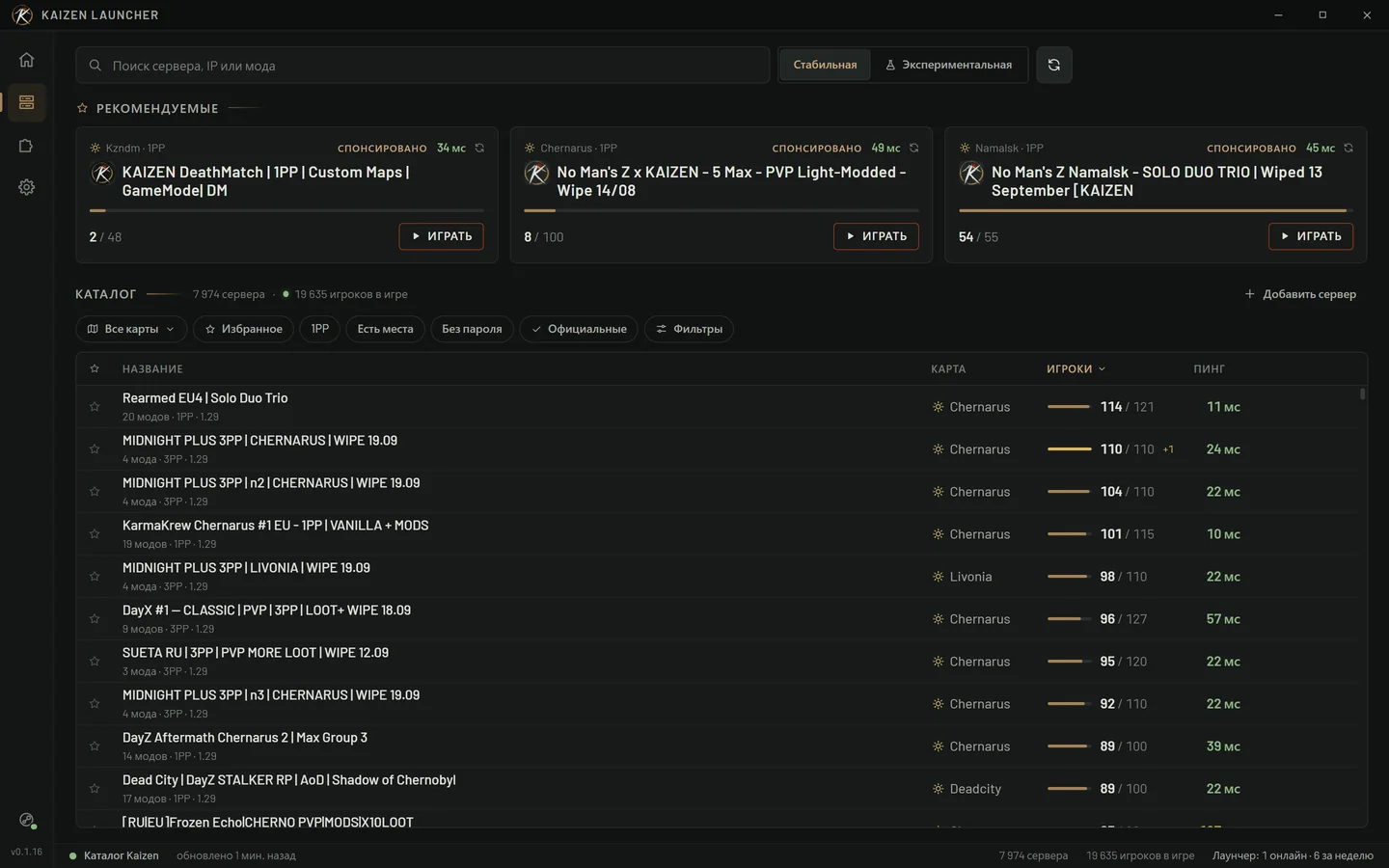Switch to the Стабильная branch tab
Image resolution: width=1389 pixels, height=868 pixels.
coord(825,65)
